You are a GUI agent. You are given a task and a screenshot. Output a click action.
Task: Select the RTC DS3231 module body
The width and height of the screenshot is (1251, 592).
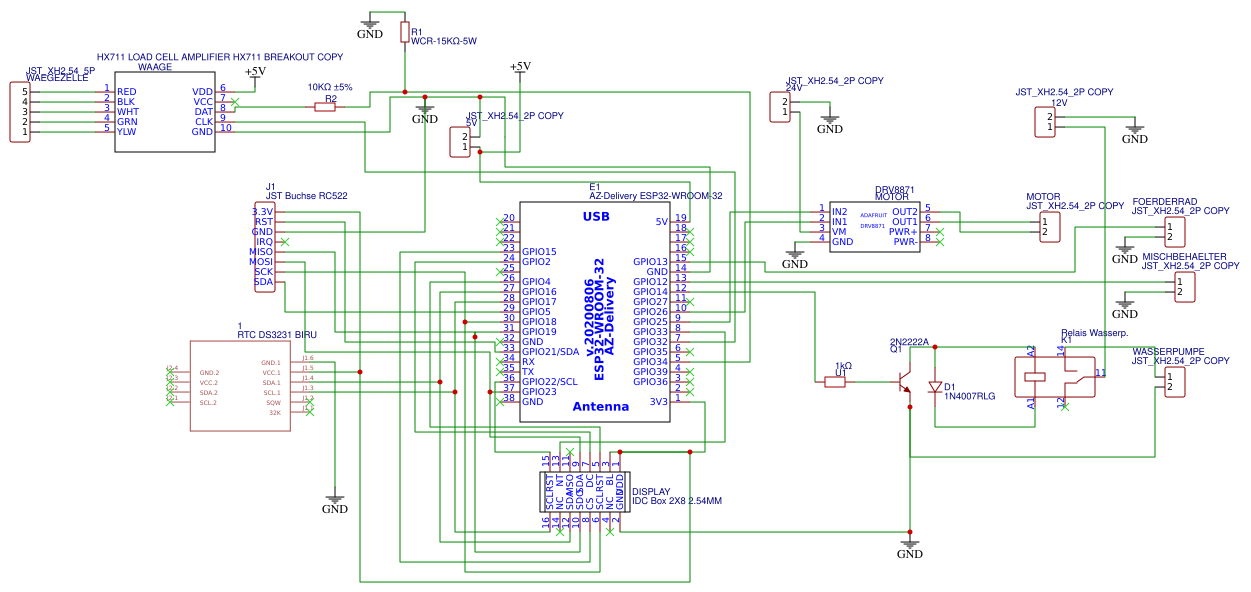click(240, 387)
